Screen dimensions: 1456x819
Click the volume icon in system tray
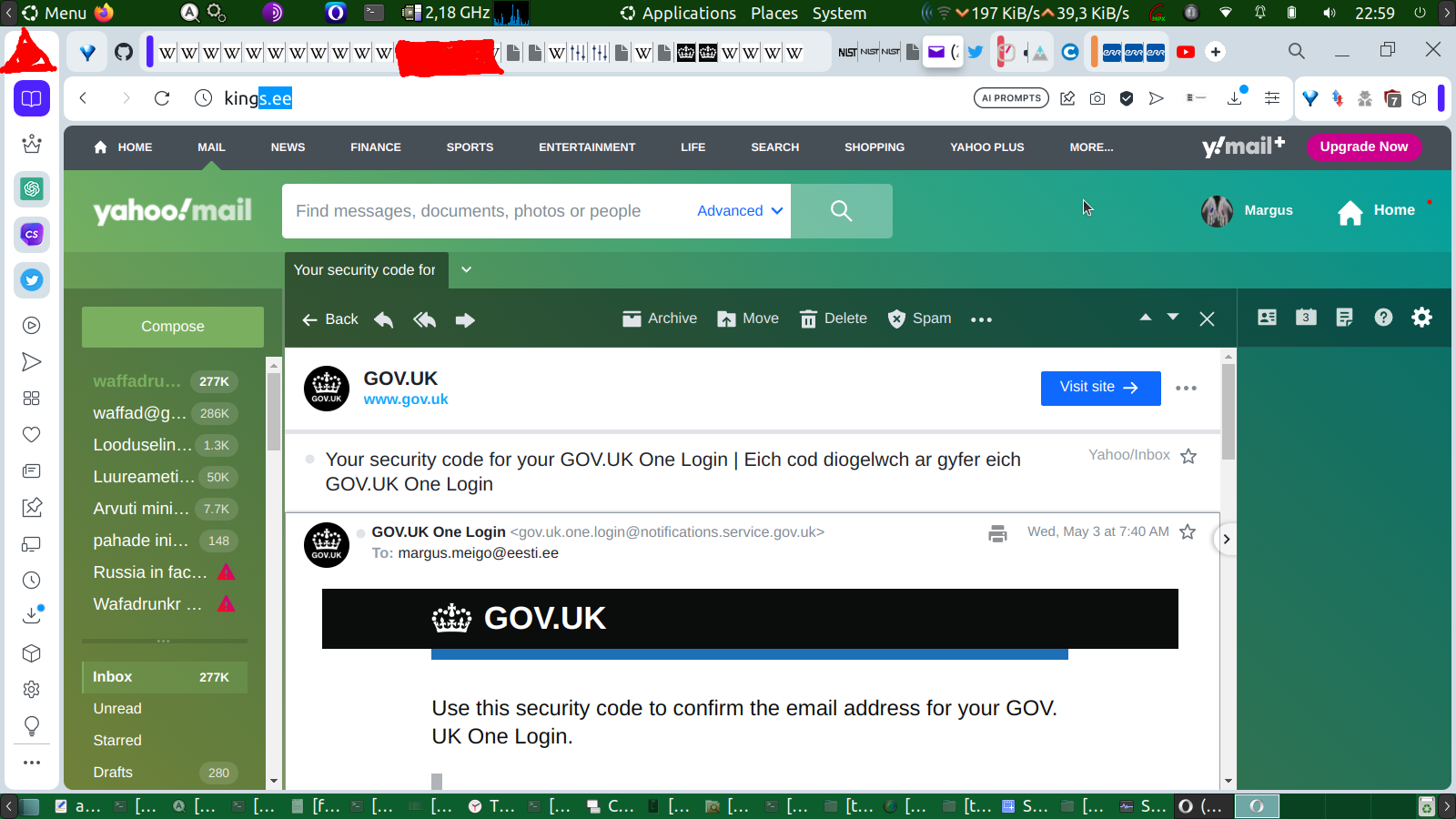point(1330,14)
